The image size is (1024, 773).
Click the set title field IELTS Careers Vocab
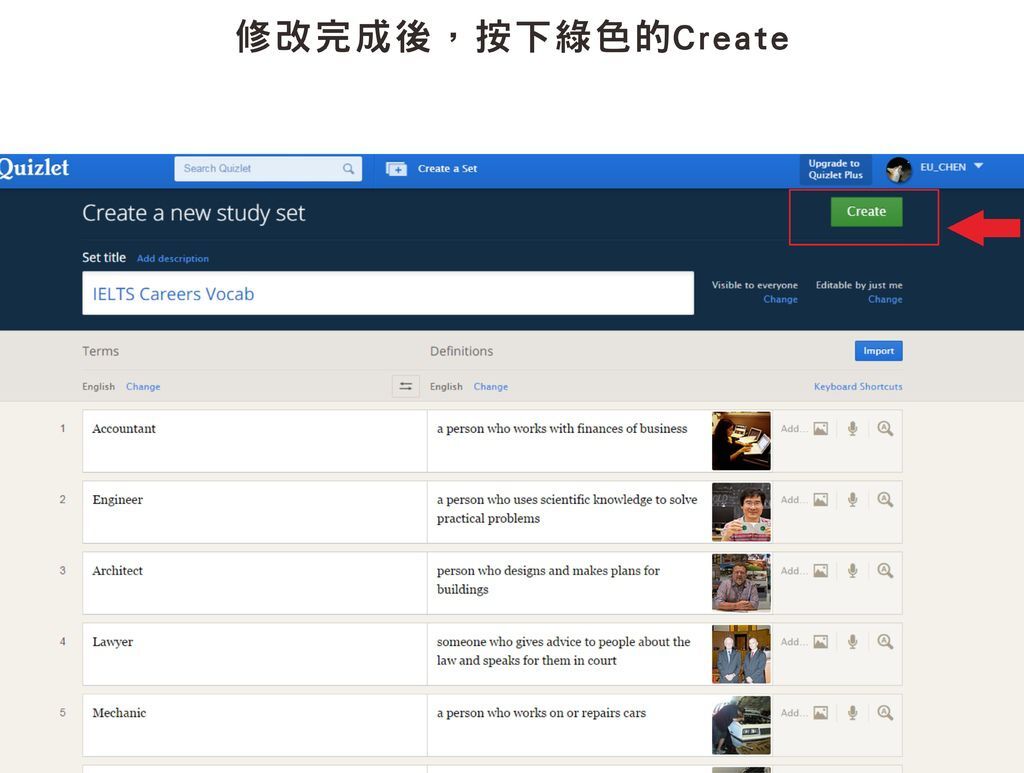point(388,293)
